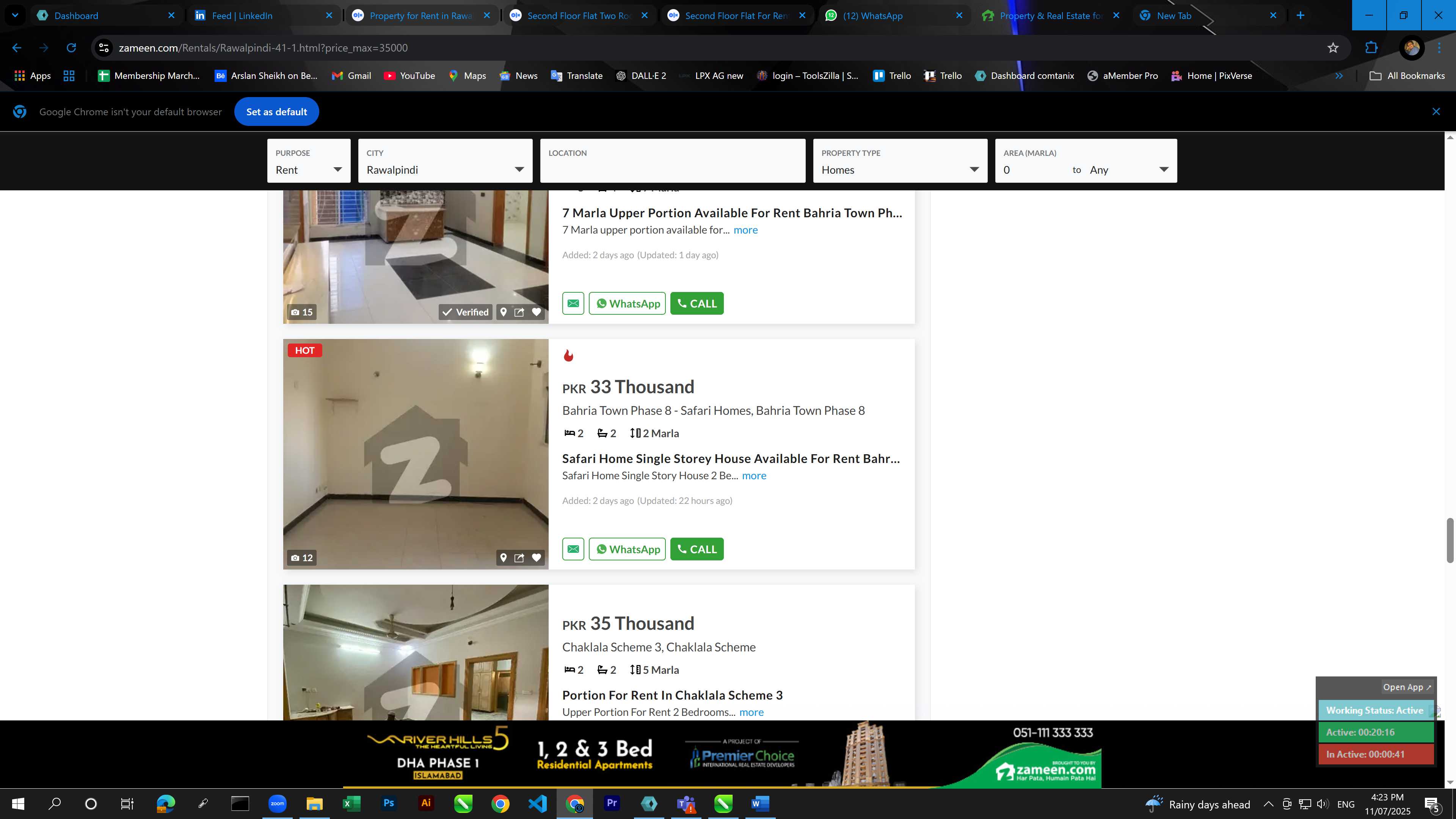Click CALL button on the PKR 33 Thousand listing
The height and width of the screenshot is (819, 1456).
697,549
